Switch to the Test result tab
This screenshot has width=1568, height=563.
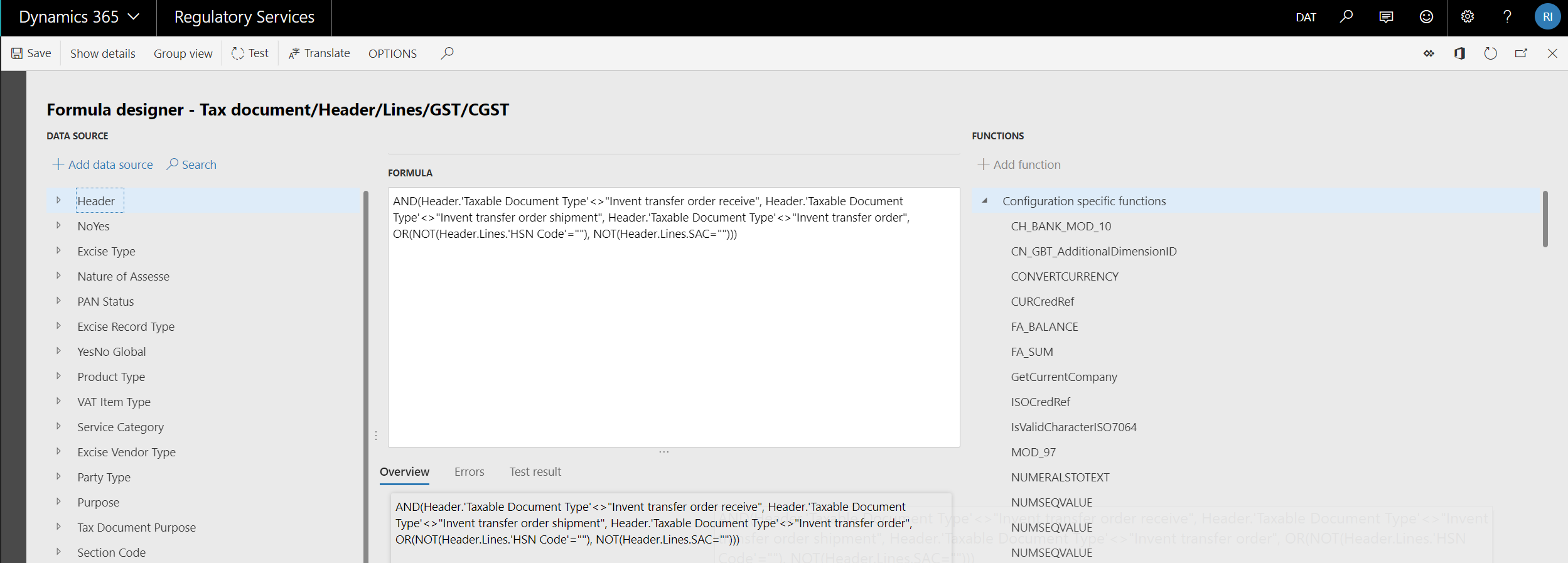click(535, 472)
